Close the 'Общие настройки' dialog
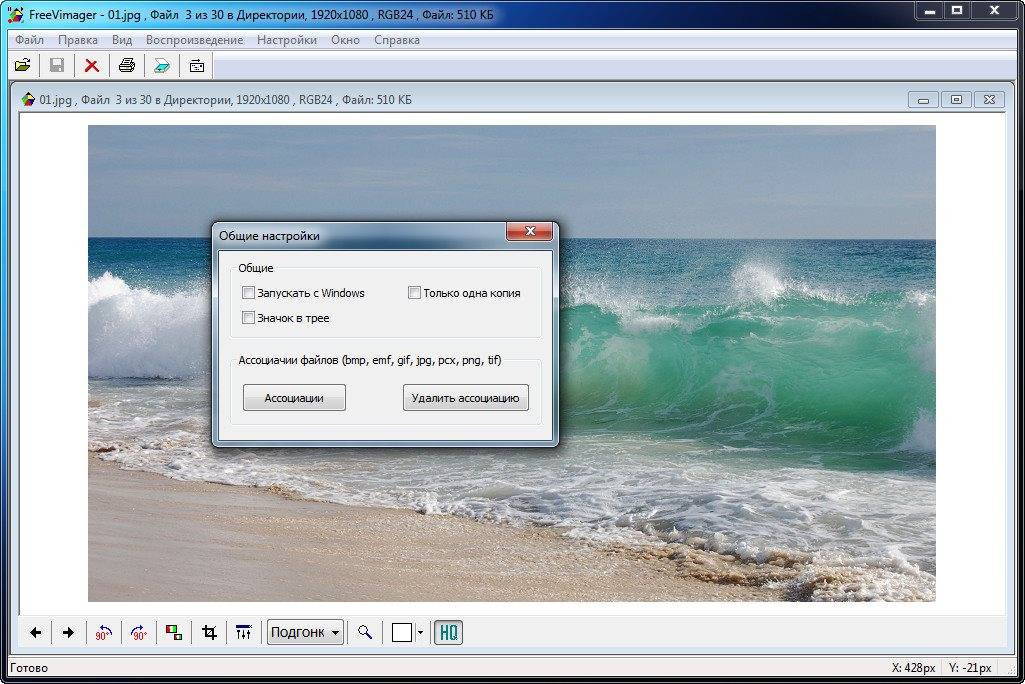The width and height of the screenshot is (1025, 684). 529,231
